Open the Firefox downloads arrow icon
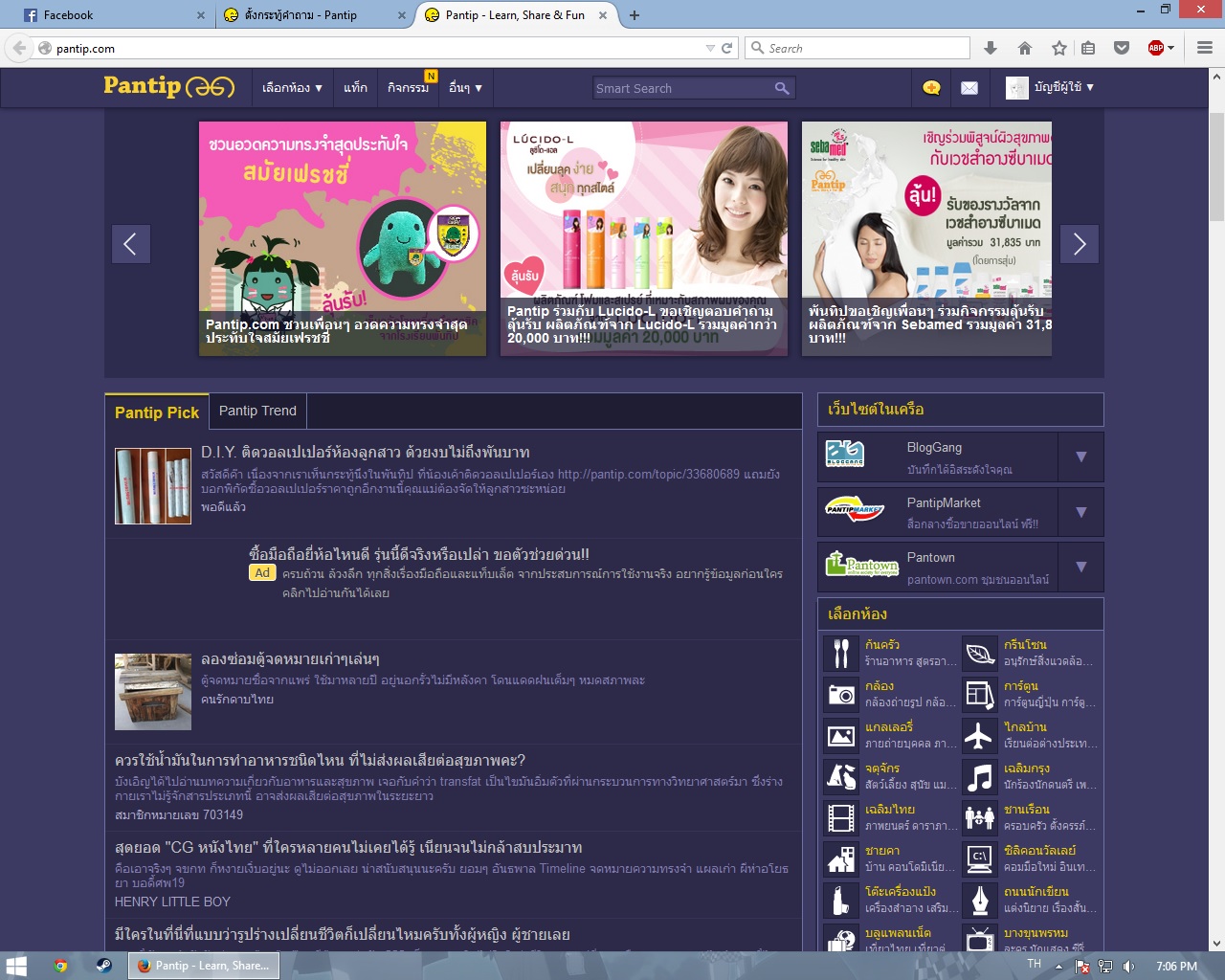 tap(991, 48)
